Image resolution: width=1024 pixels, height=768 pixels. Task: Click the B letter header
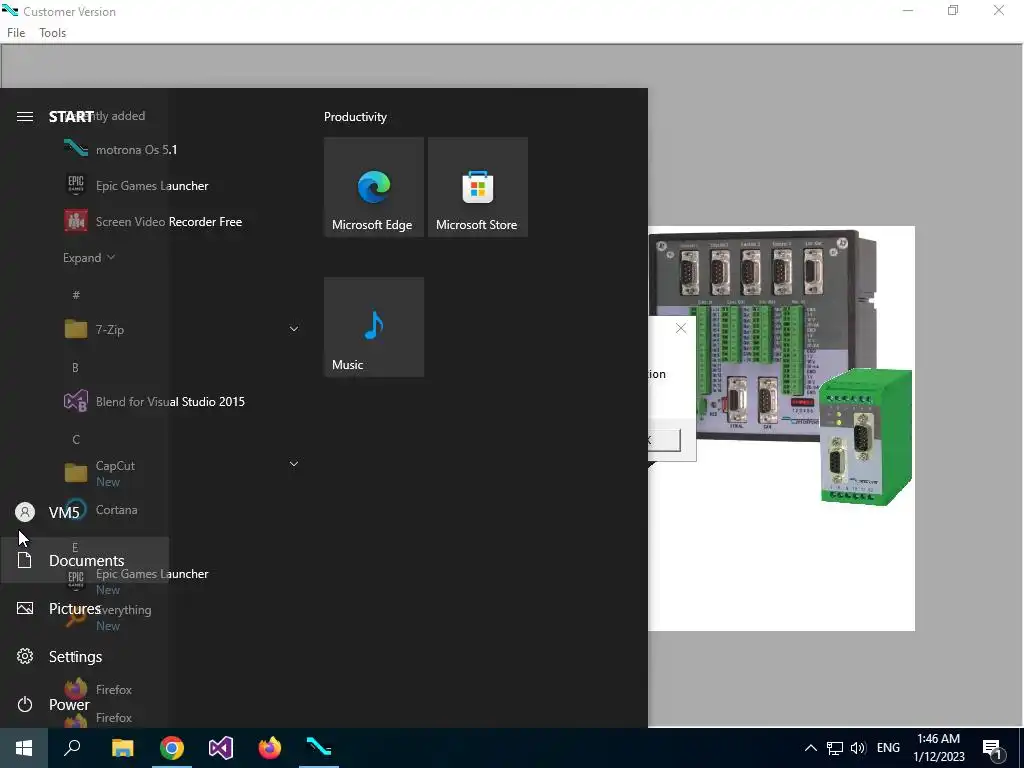75,367
